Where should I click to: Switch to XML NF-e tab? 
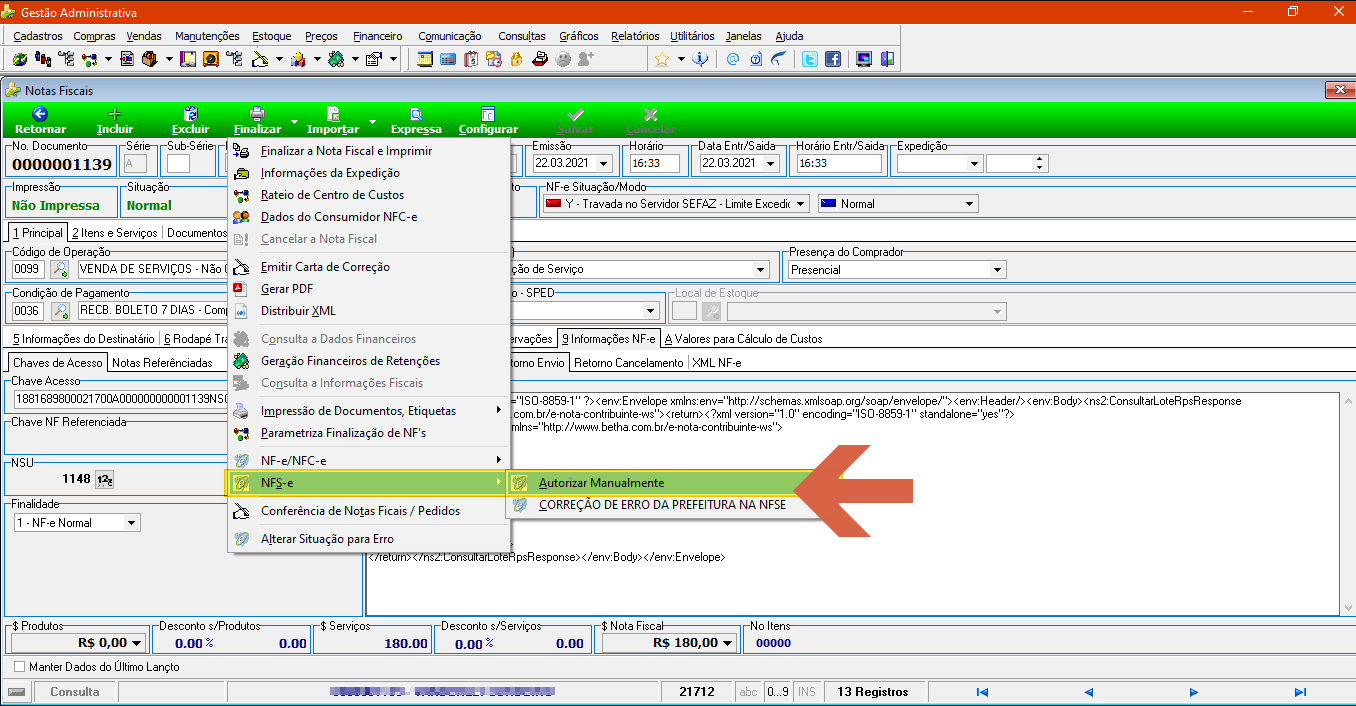pos(717,362)
